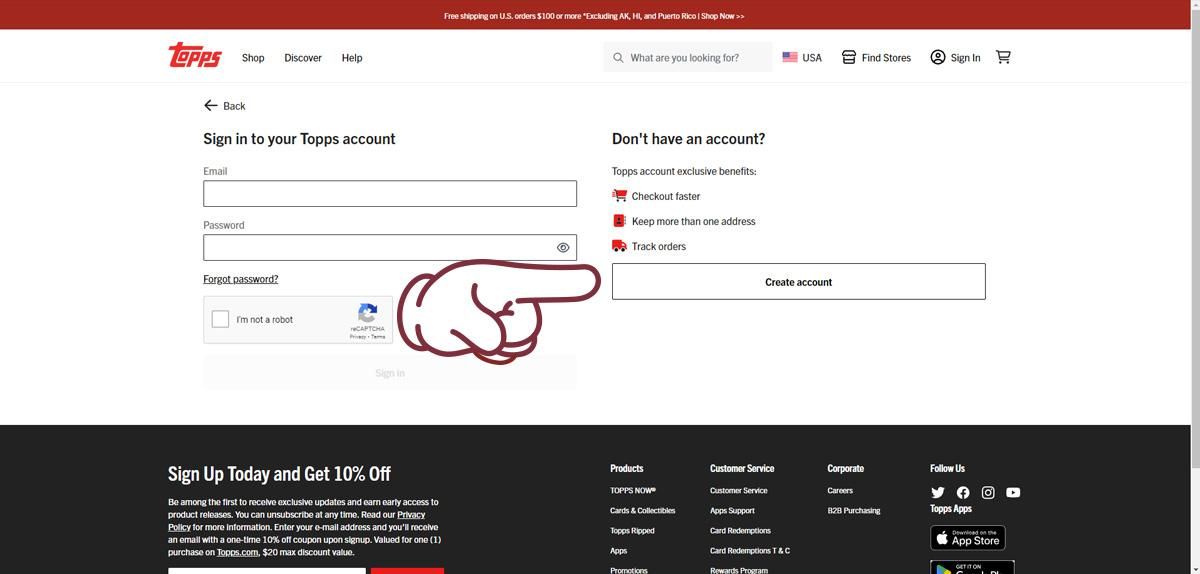The height and width of the screenshot is (574, 1200).
Task: Click the Password input field
Action: point(390,247)
